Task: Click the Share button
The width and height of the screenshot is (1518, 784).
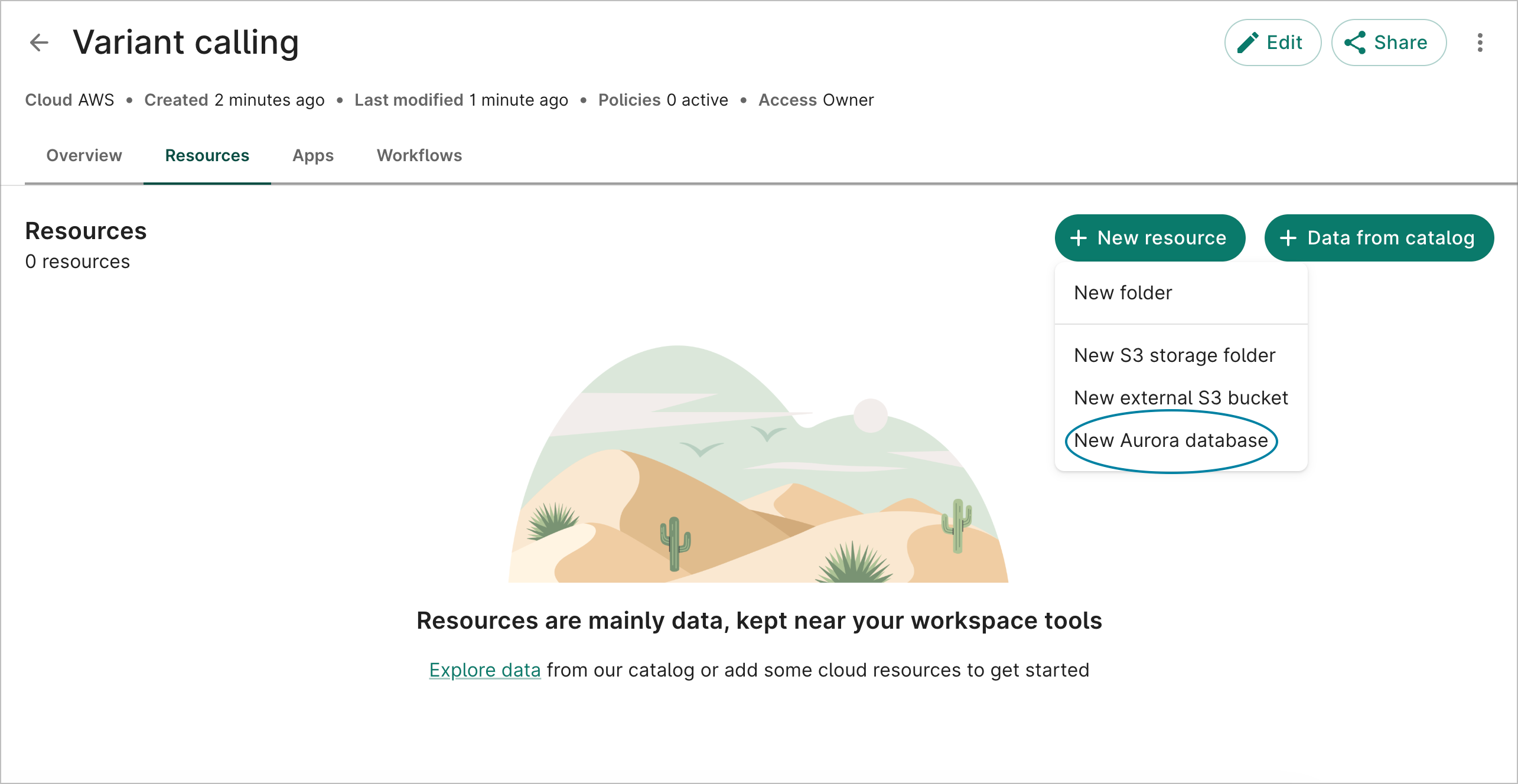Action: (1389, 42)
